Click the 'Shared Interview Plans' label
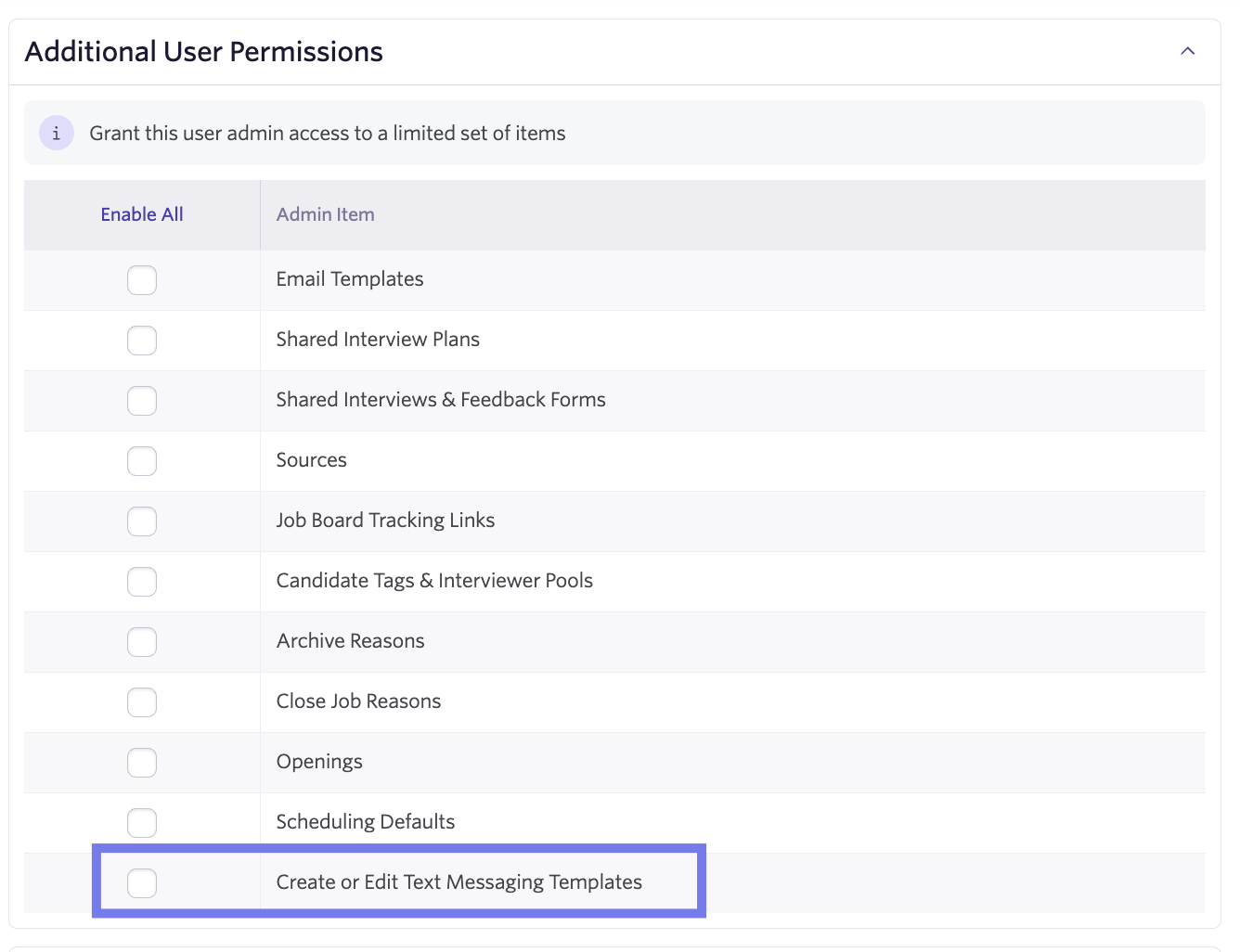1240x952 pixels. [x=378, y=340]
